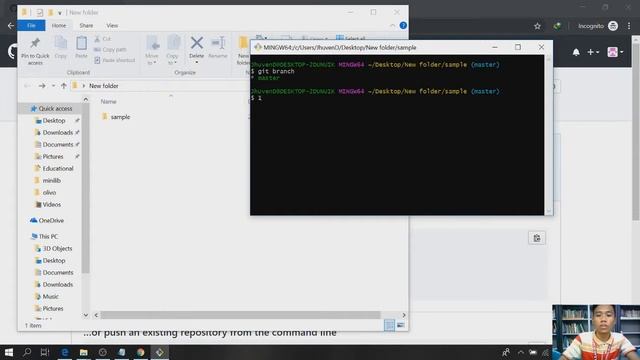The height and width of the screenshot is (360, 640).
Task: Bookmark this page with the star icon
Action: coord(537,26)
